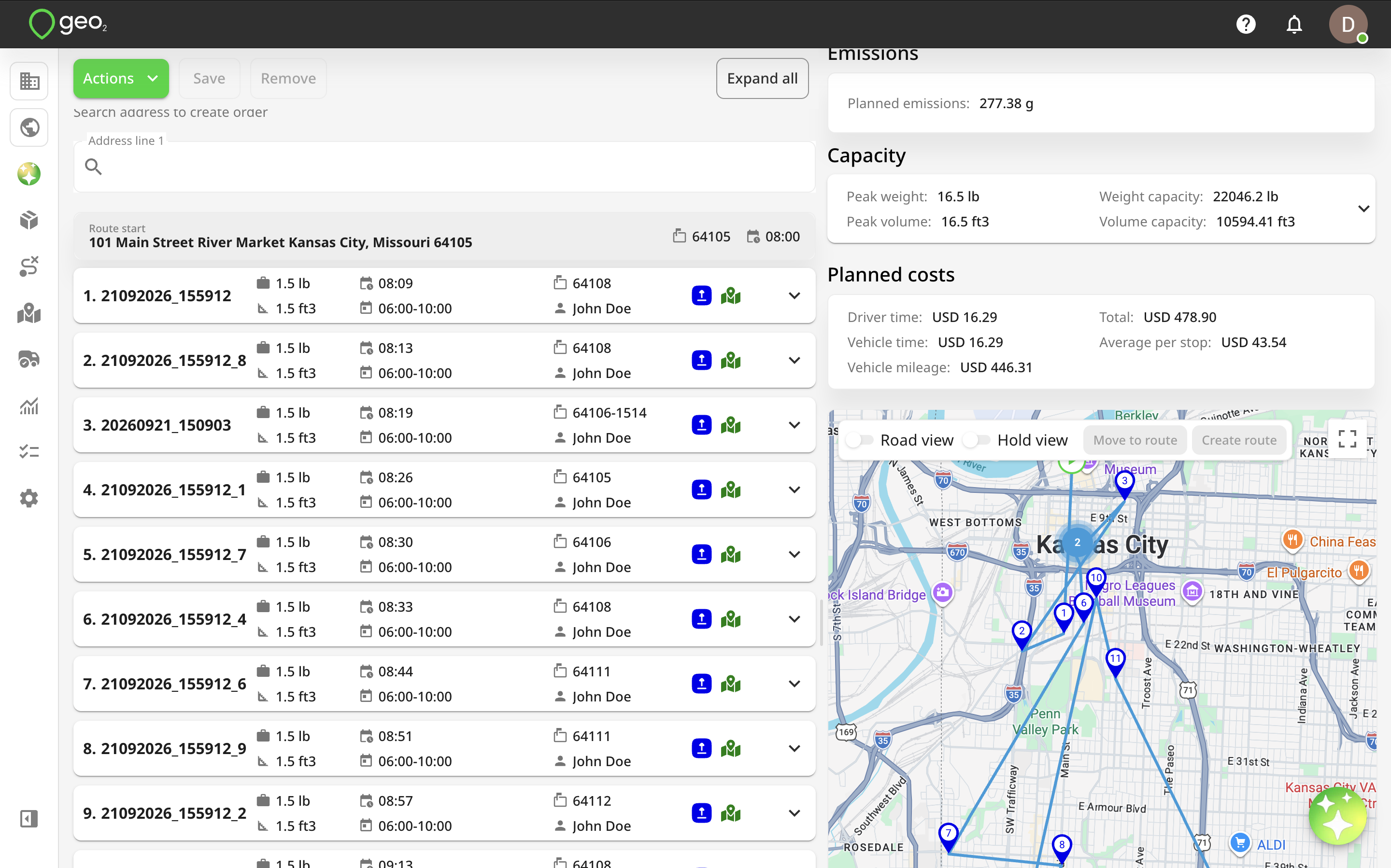Image resolution: width=1391 pixels, height=868 pixels.
Task: Open the settings gear sidebar icon
Action: click(x=28, y=498)
